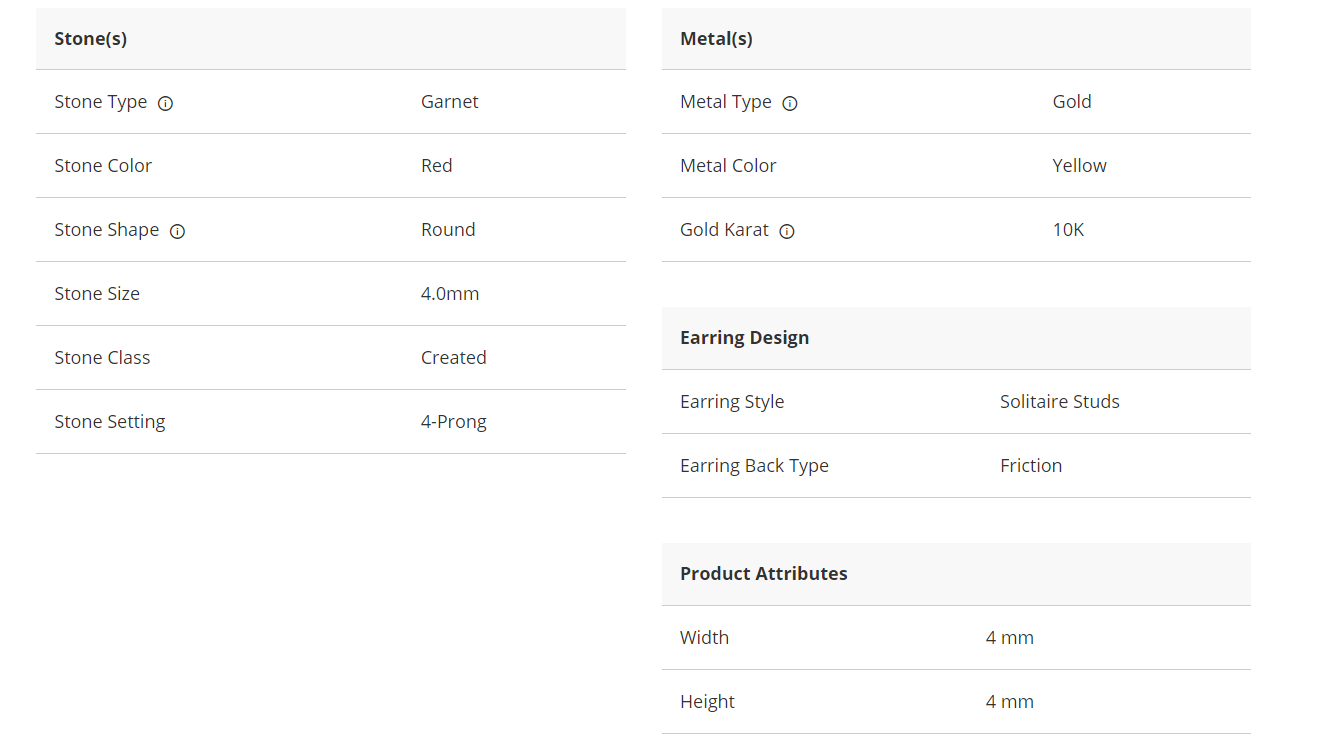
Task: Click the 10K gold karat value
Action: tap(1068, 230)
